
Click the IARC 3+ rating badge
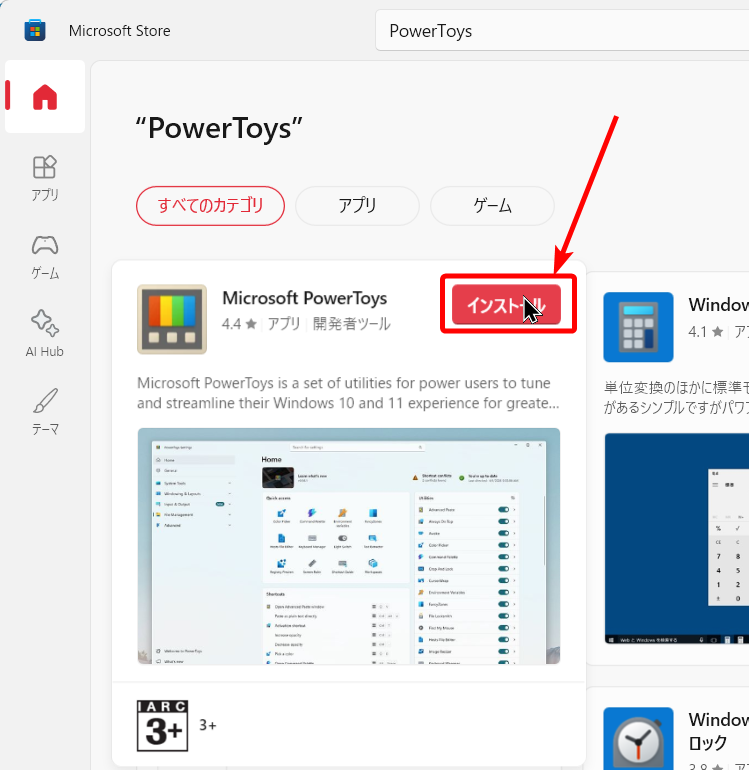coord(162,725)
